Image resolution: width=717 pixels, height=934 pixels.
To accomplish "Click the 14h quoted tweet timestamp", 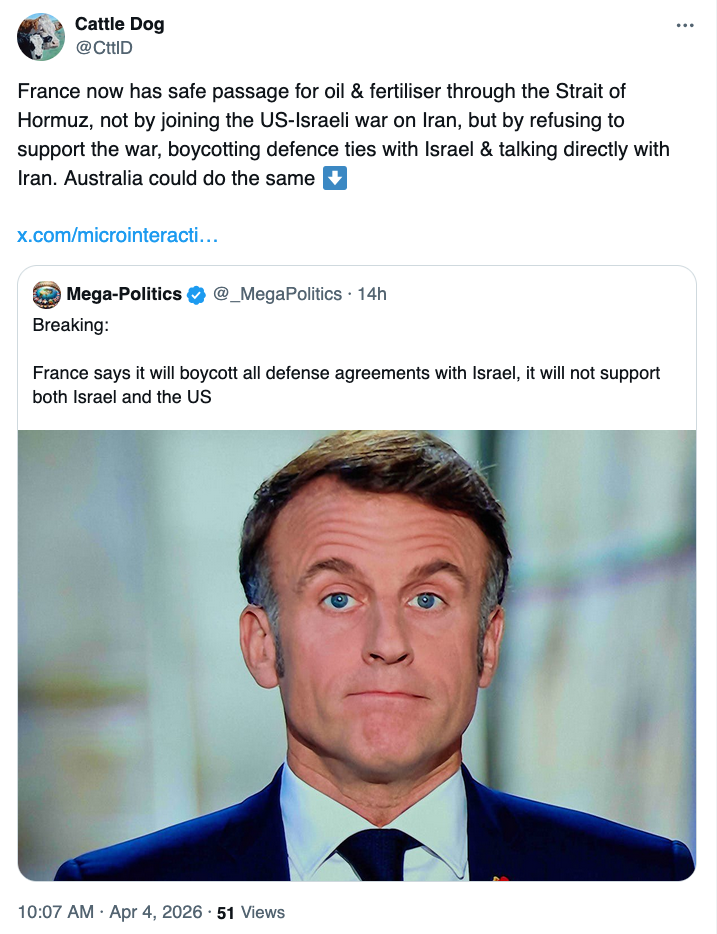I will pyautogui.click(x=372, y=294).
